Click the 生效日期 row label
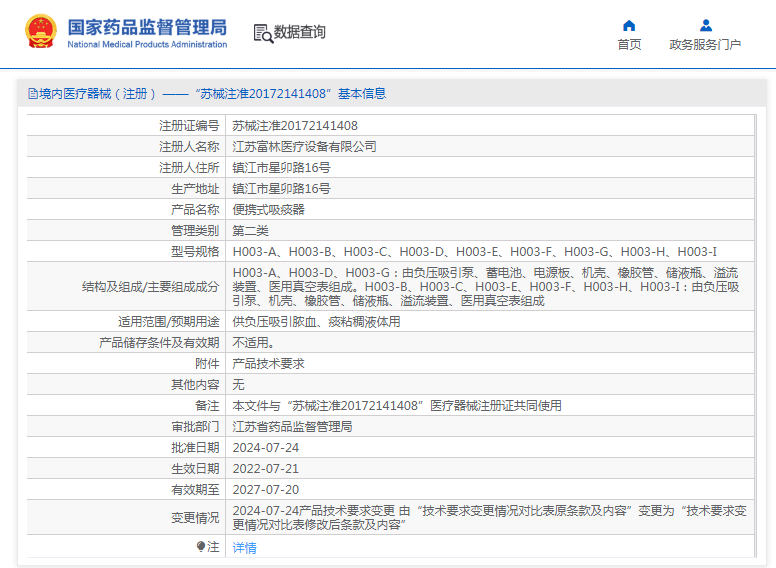The width and height of the screenshot is (776, 568). pyautogui.click(x=195, y=469)
